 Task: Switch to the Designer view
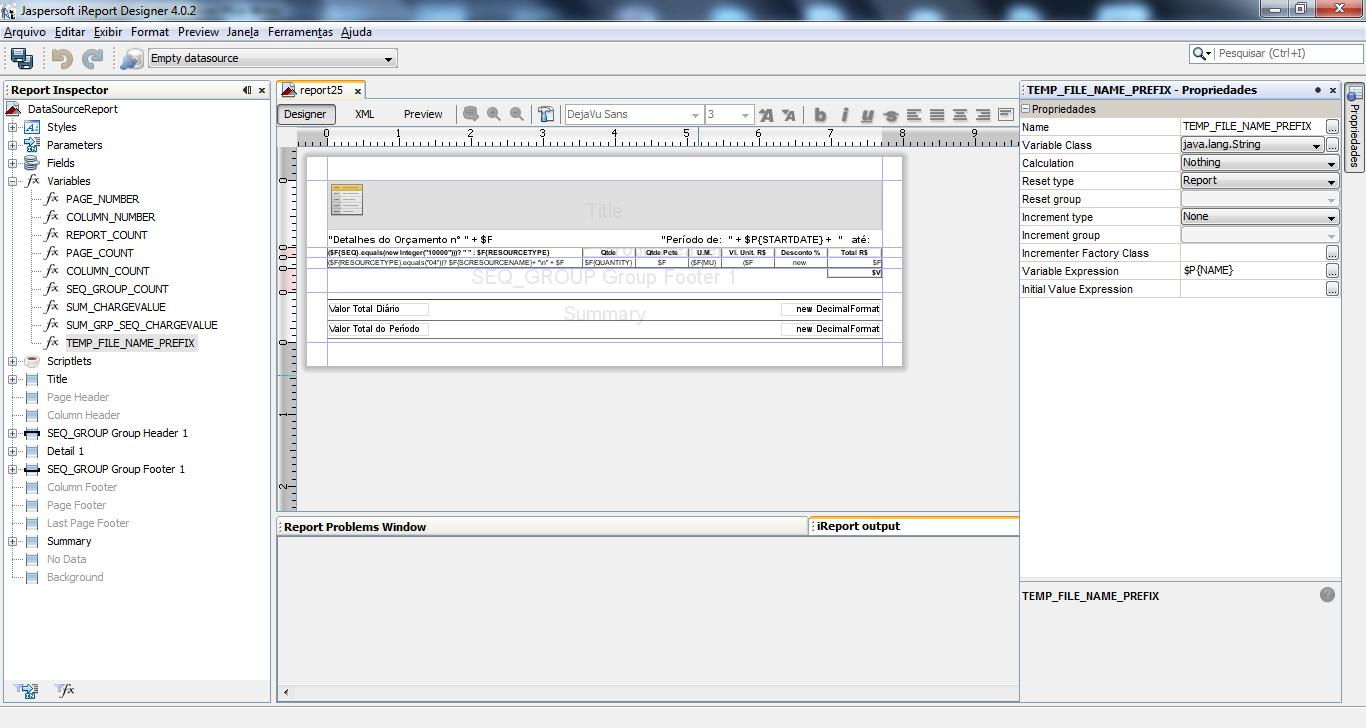[305, 114]
